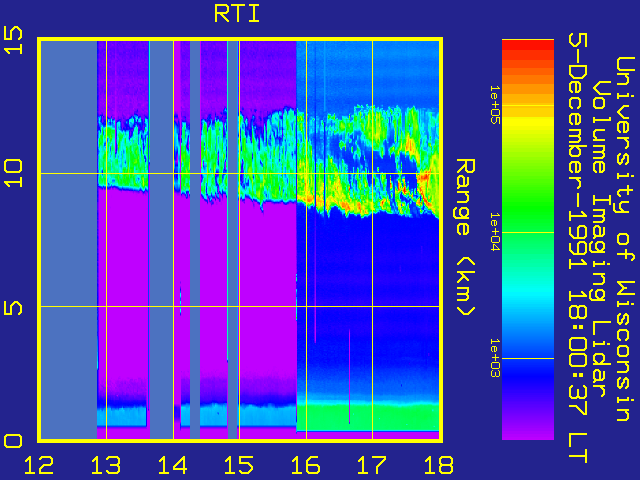Click the x-axis label 12
The width and height of the screenshot is (640, 480).
pos(39,465)
